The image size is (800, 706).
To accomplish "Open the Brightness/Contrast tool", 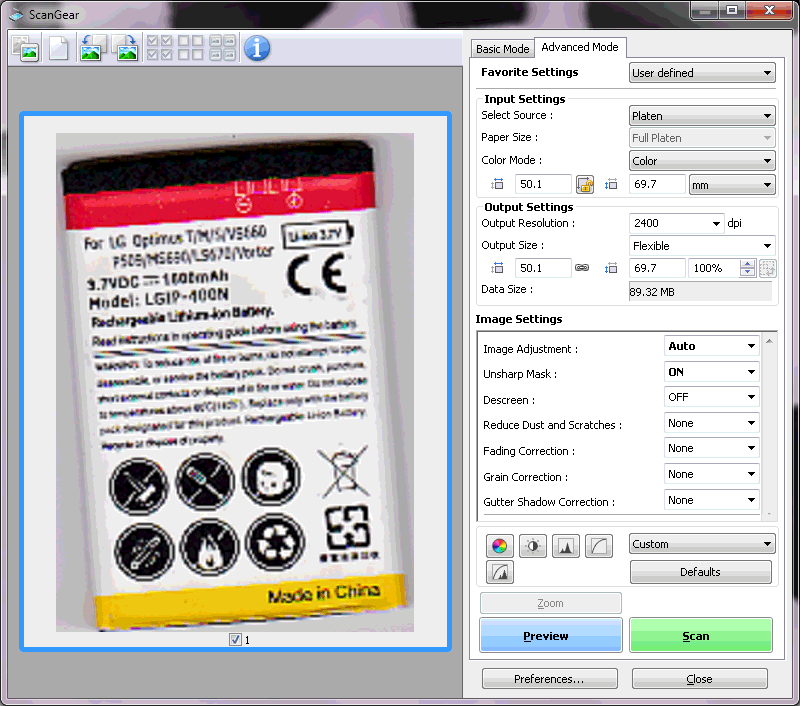I will pos(533,546).
